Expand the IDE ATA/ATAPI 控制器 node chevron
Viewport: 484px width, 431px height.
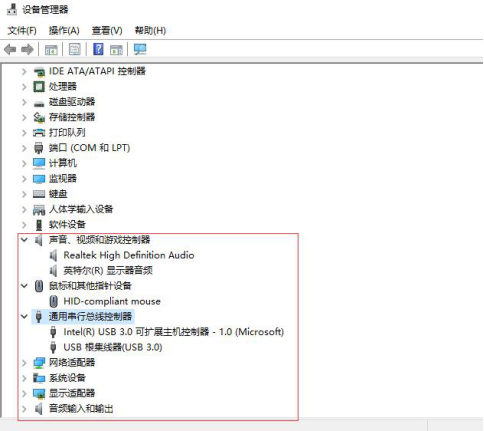click(x=24, y=71)
